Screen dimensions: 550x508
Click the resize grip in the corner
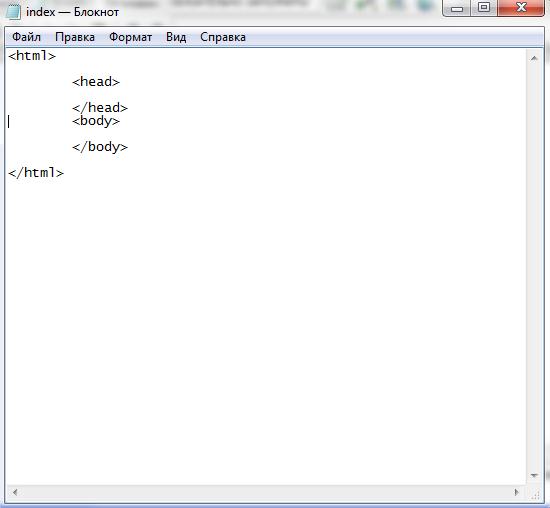click(x=535, y=493)
